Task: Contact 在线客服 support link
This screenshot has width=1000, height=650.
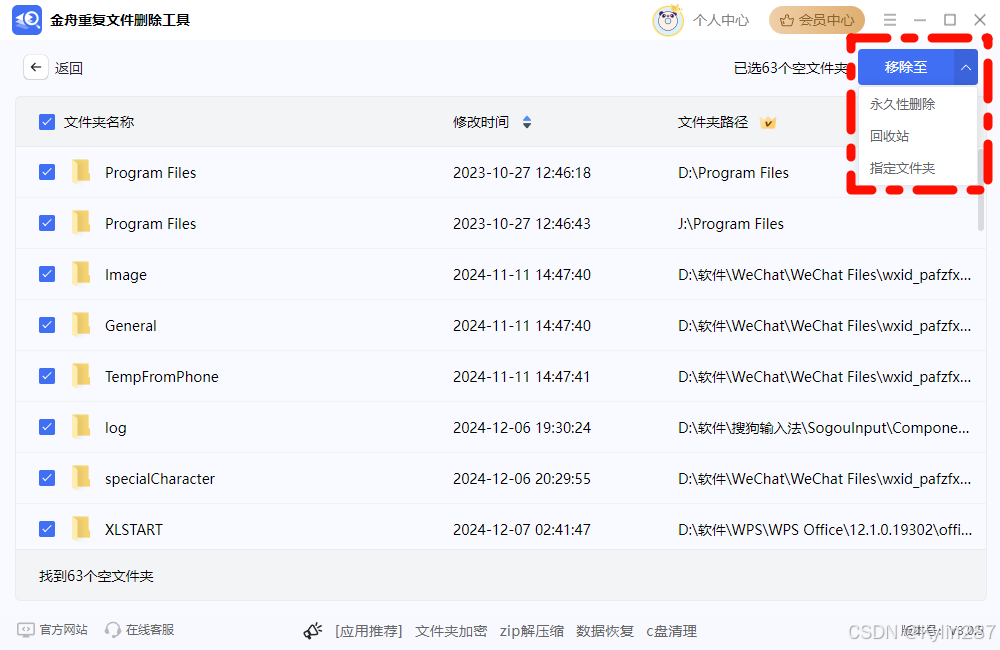Action: (150, 630)
